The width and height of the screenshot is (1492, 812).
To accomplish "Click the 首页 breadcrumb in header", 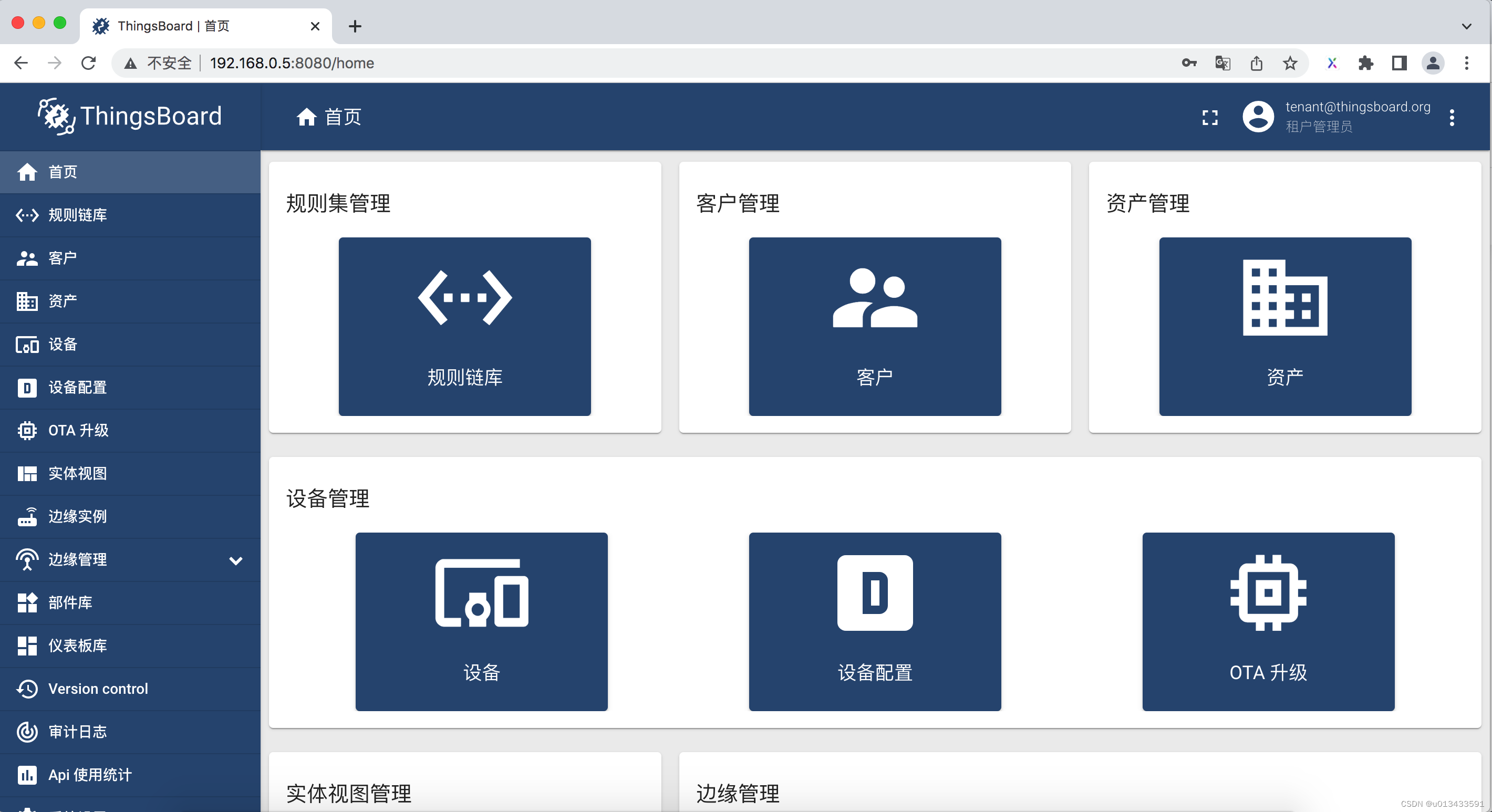I will click(329, 117).
